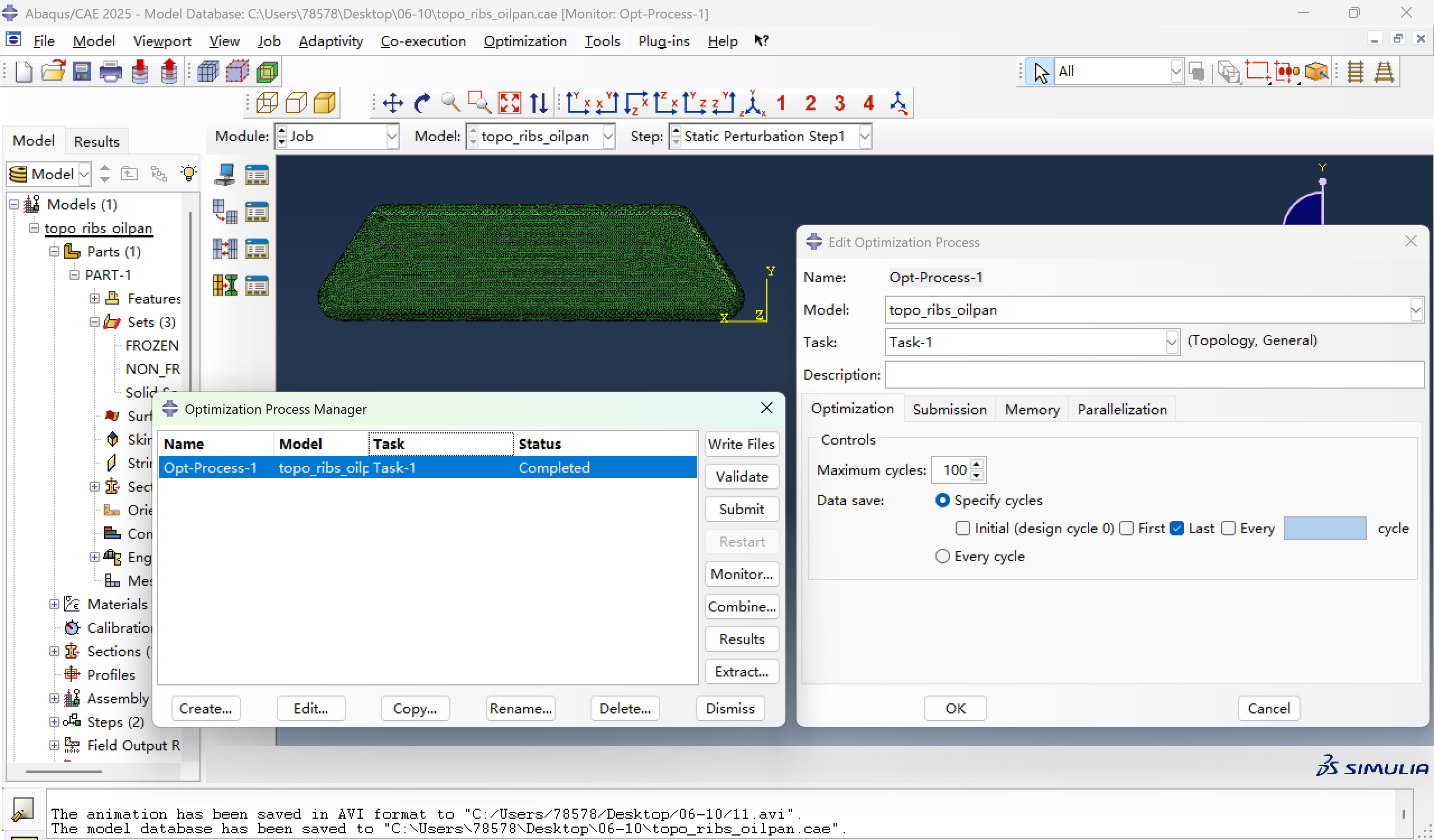Collapse the Parts (1) tree node
Screen dimensions: 1434x840
coord(54,251)
